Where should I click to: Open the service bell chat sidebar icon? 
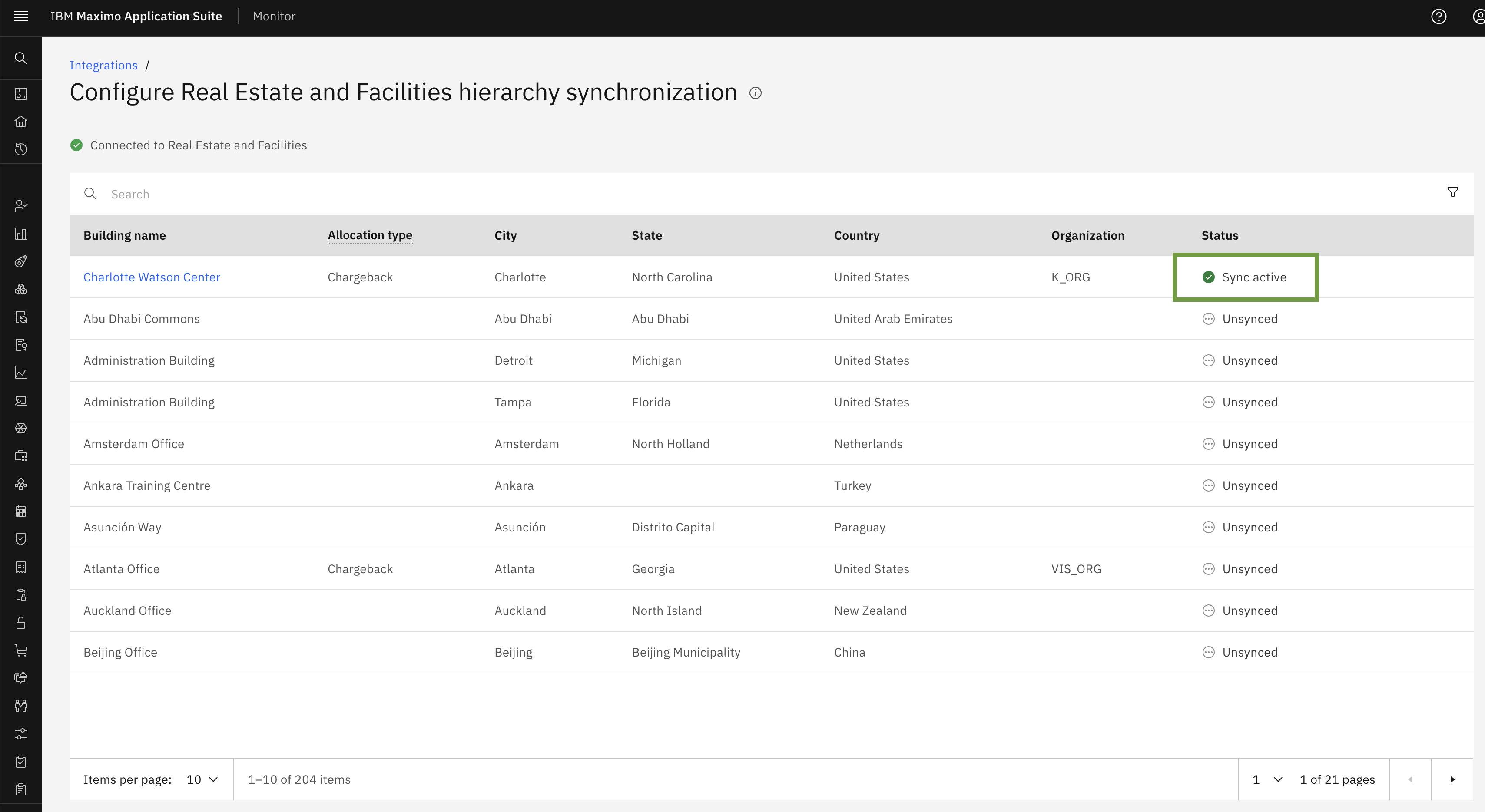pyautogui.click(x=21, y=678)
